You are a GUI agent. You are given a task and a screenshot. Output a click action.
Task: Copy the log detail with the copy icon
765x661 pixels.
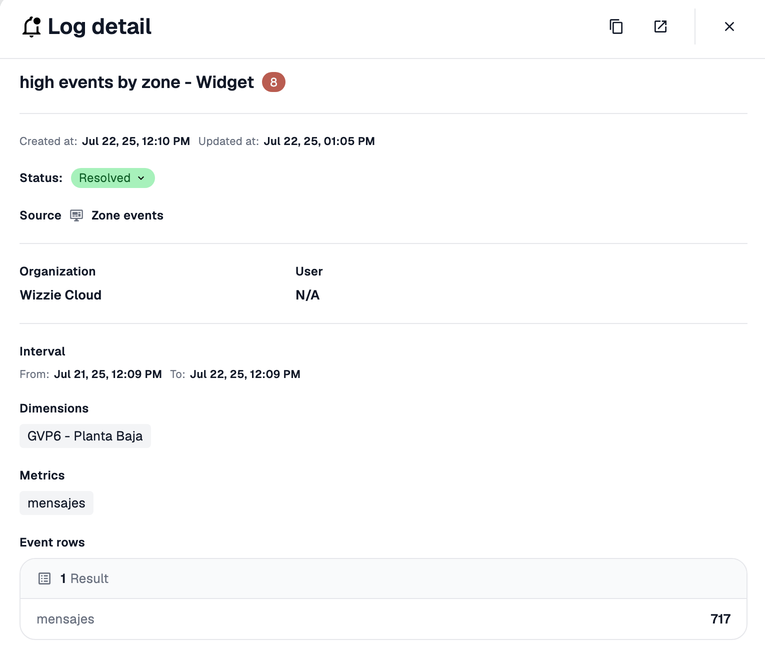616,27
